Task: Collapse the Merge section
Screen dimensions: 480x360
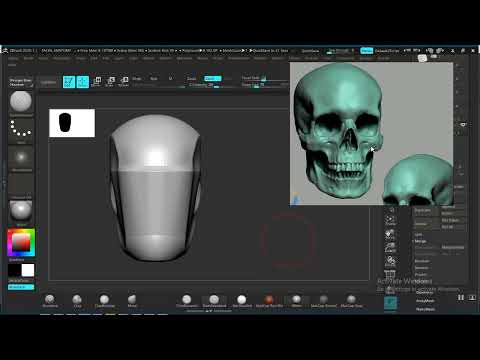Action: coord(421,241)
